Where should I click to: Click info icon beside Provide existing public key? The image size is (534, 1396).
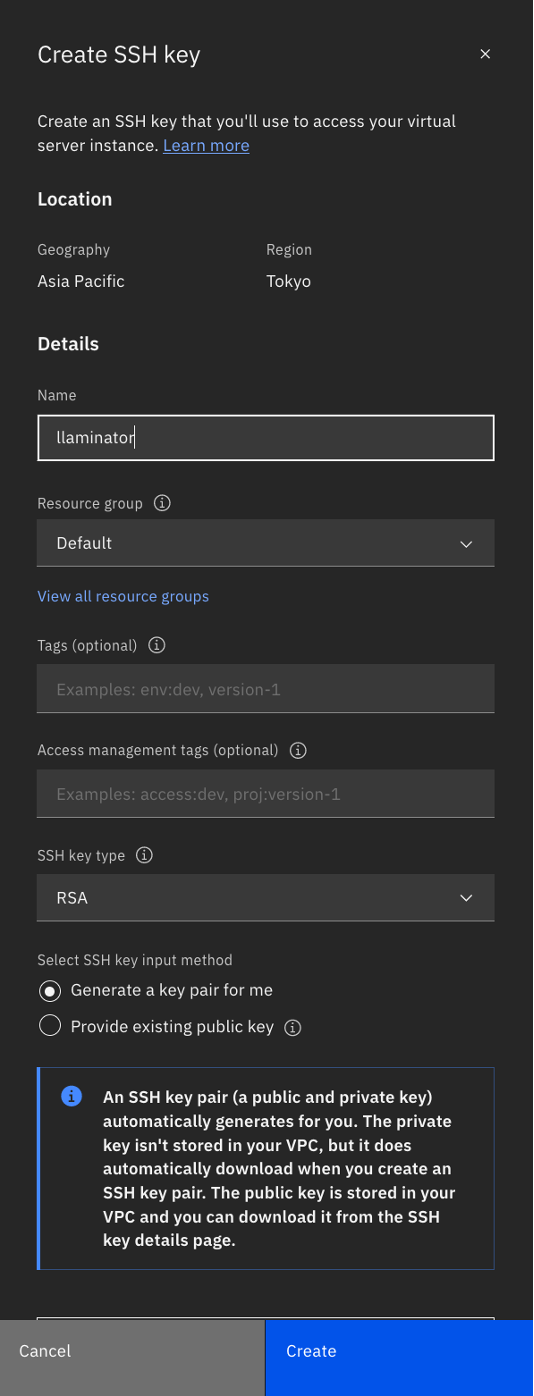pos(293,1027)
